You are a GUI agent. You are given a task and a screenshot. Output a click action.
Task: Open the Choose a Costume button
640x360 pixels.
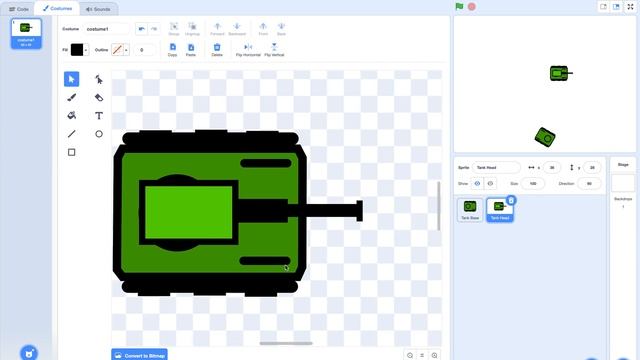pyautogui.click(x=29, y=353)
